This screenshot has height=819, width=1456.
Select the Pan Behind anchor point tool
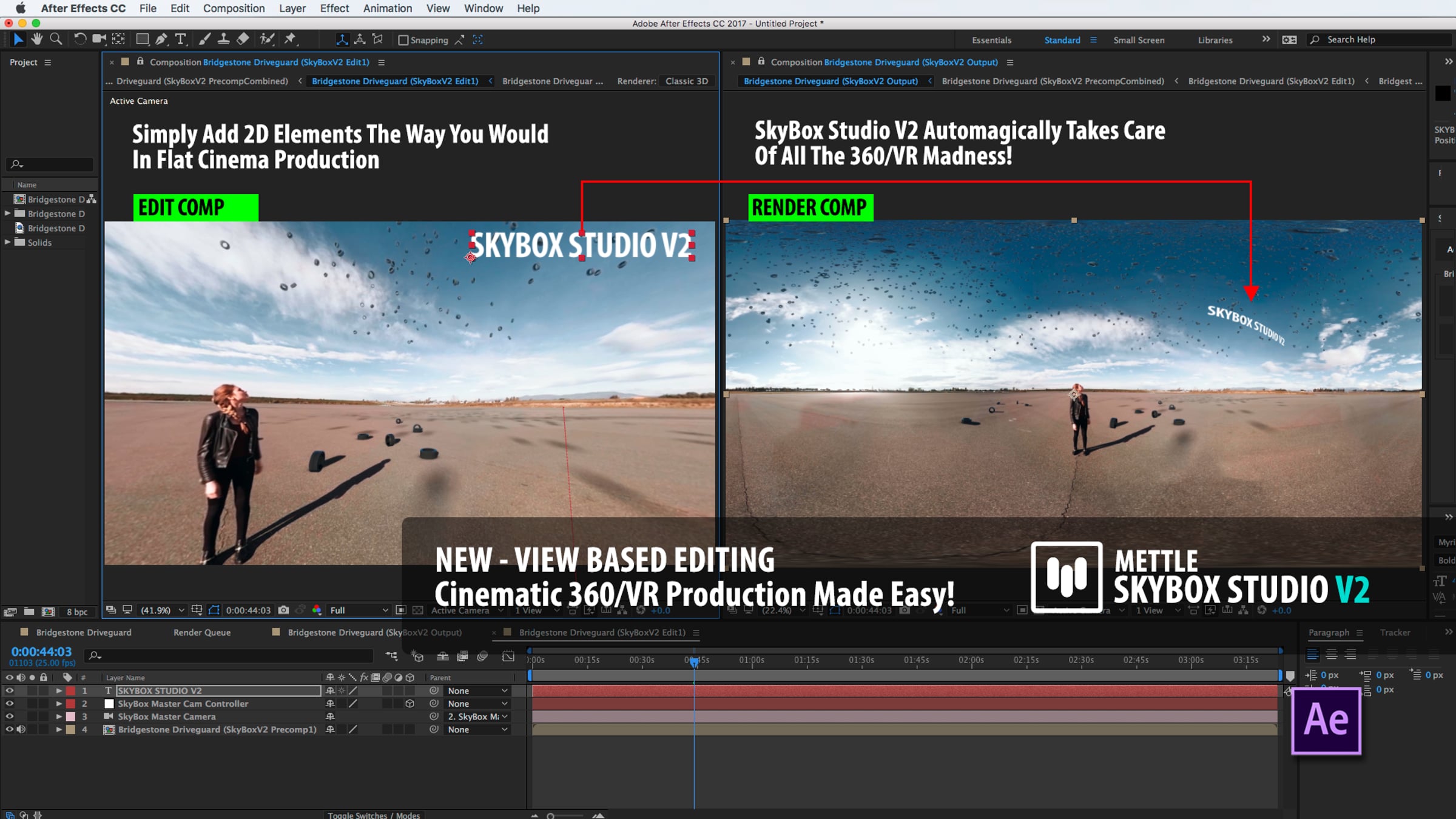click(x=119, y=39)
